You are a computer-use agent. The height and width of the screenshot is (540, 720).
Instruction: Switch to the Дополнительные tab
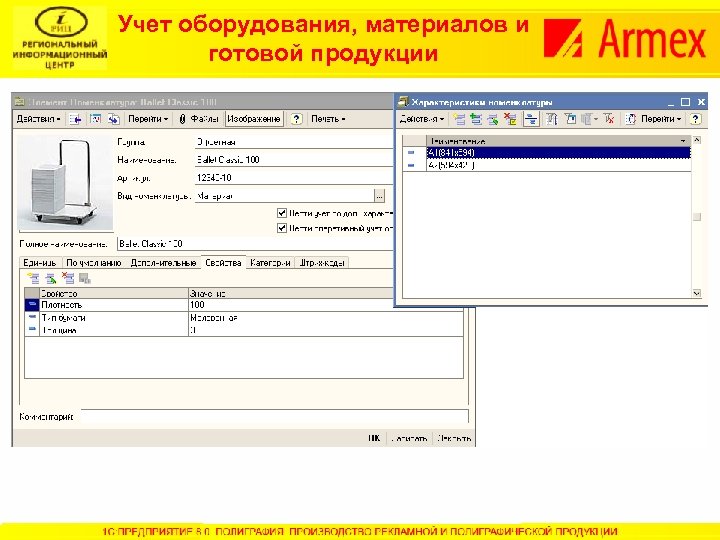coord(163,263)
